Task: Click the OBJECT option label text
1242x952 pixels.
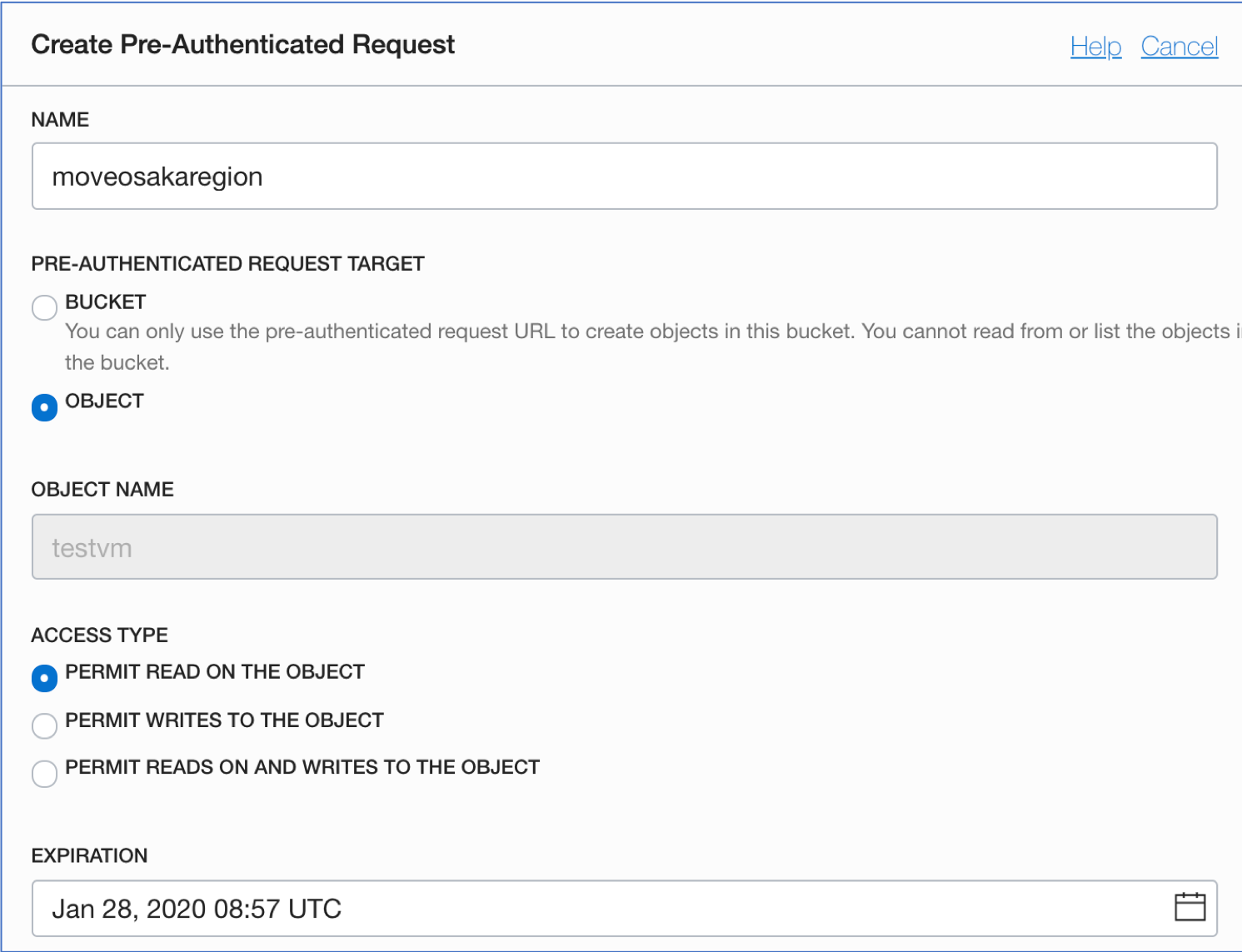Action: [105, 401]
